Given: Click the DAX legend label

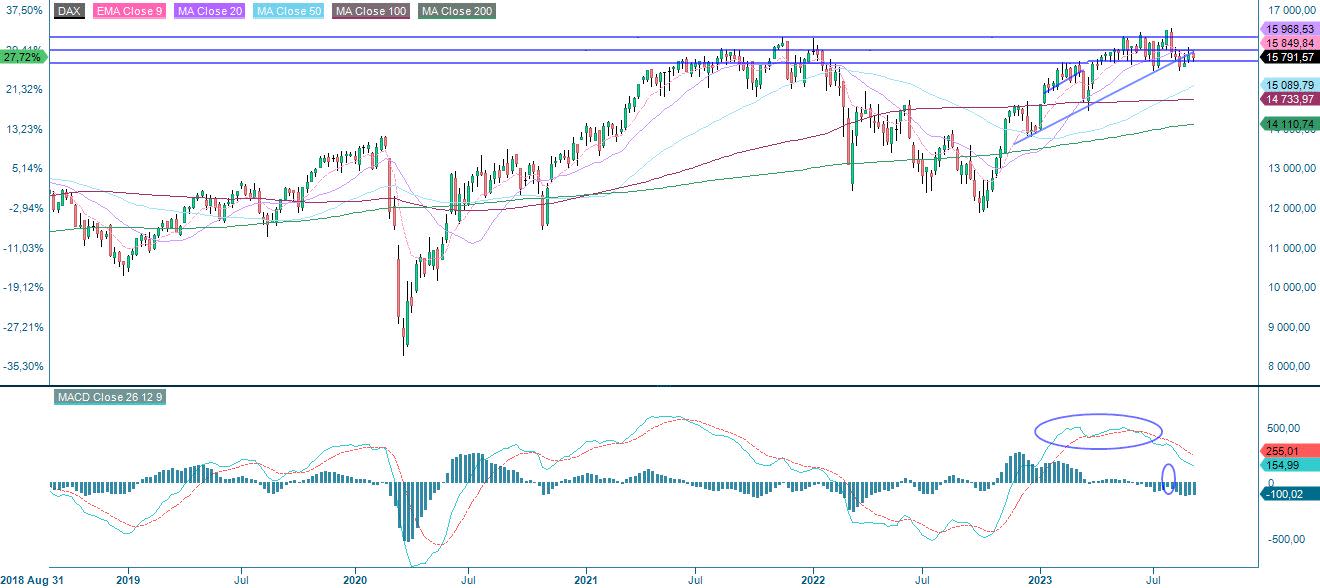Looking at the screenshot, I should (69, 11).
